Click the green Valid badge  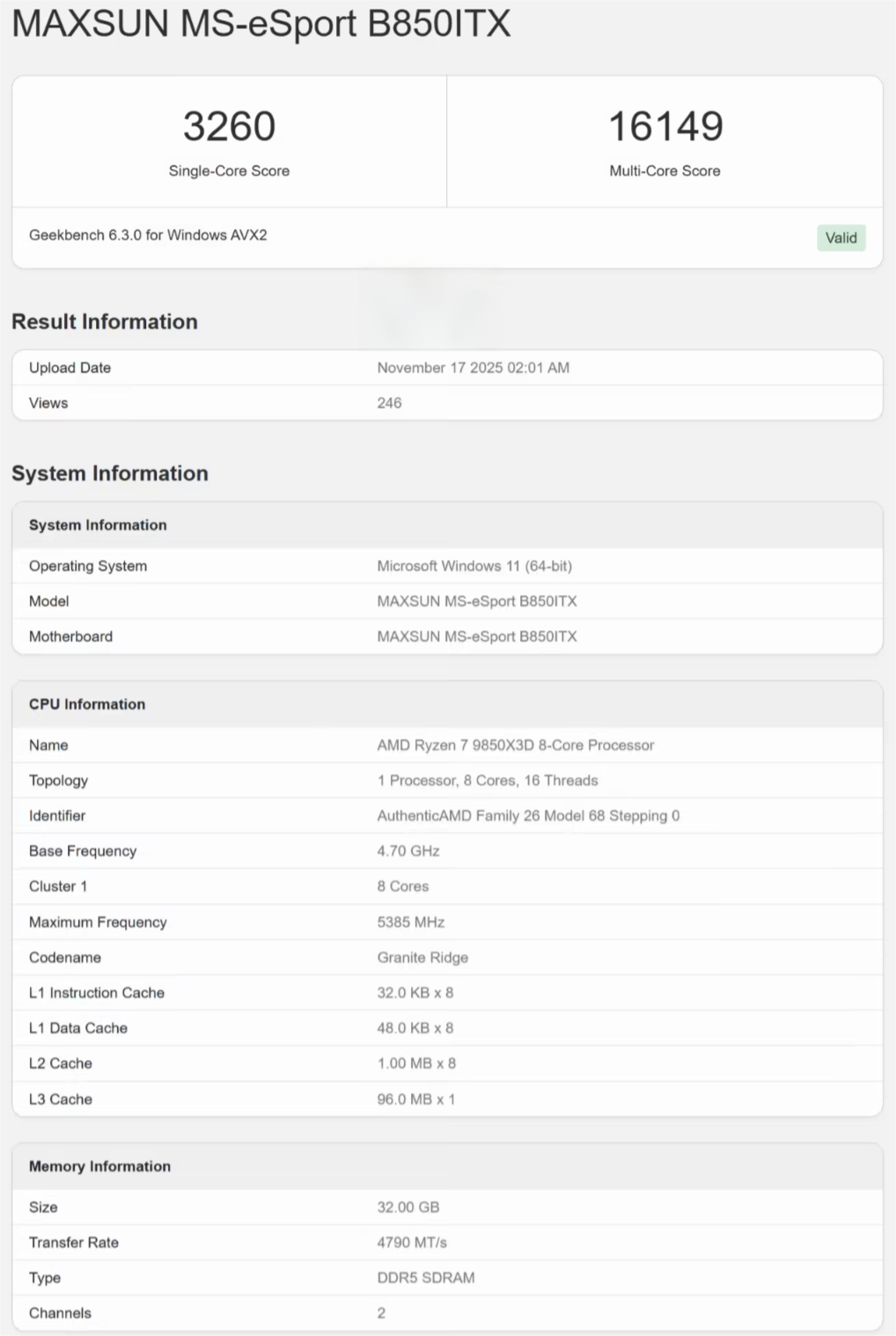point(841,238)
